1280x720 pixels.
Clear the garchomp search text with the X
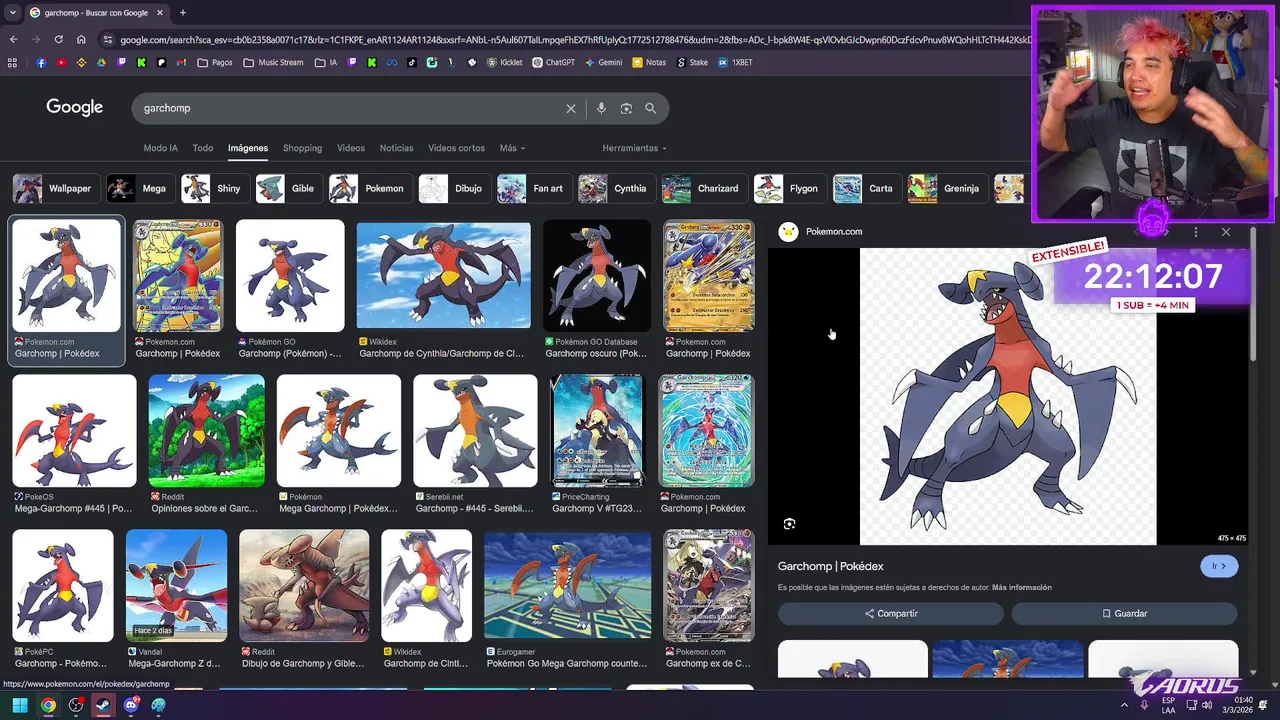(571, 108)
